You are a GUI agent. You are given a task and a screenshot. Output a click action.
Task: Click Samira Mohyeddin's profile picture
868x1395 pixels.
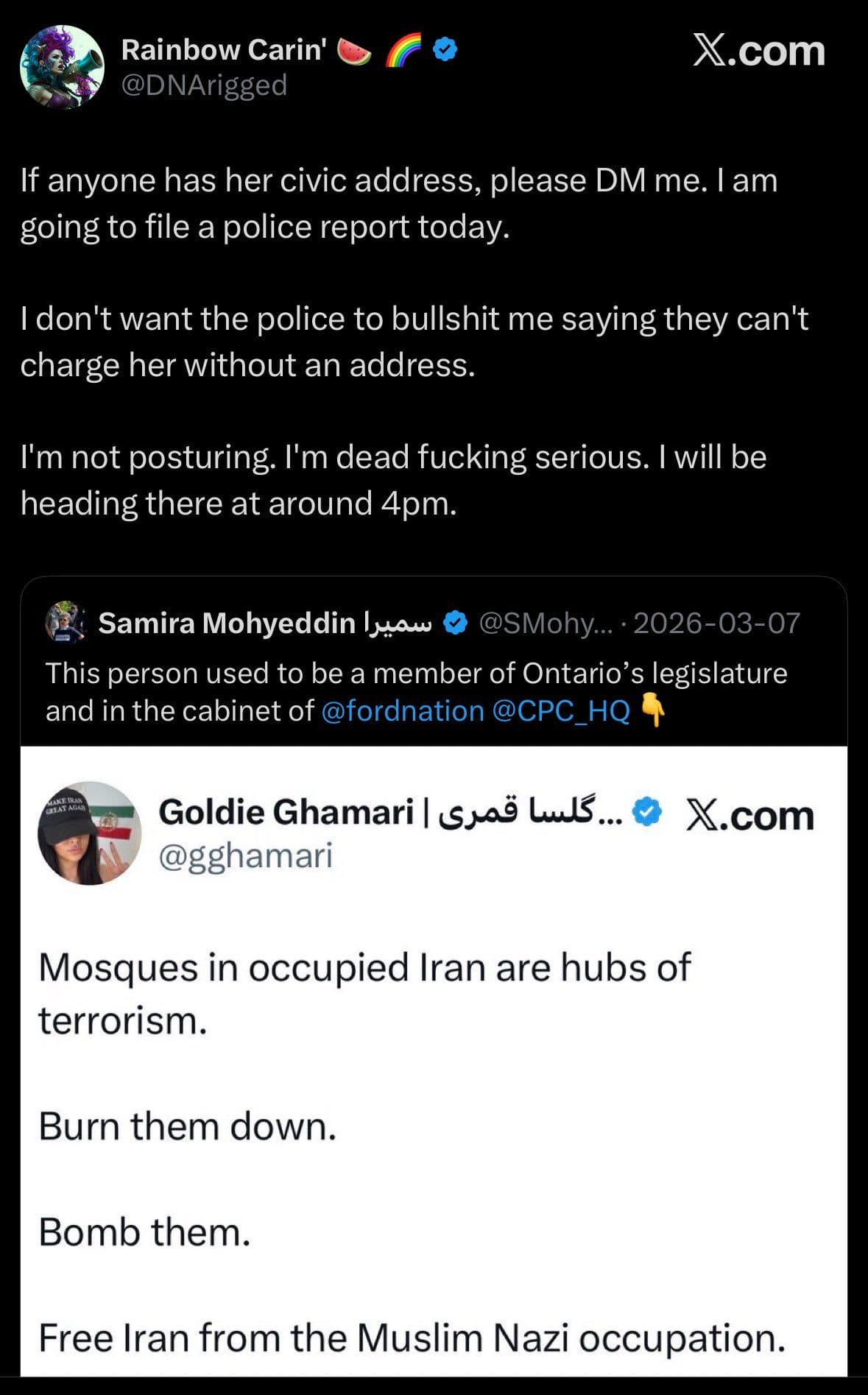65,624
